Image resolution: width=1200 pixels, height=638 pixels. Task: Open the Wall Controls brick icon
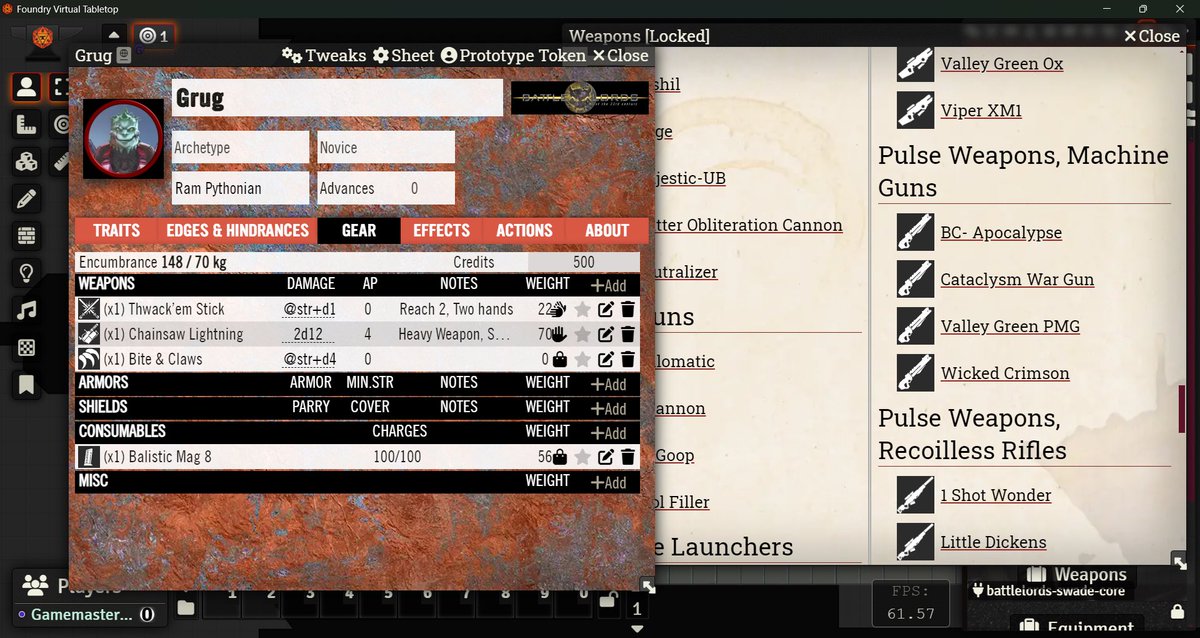pyautogui.click(x=26, y=236)
